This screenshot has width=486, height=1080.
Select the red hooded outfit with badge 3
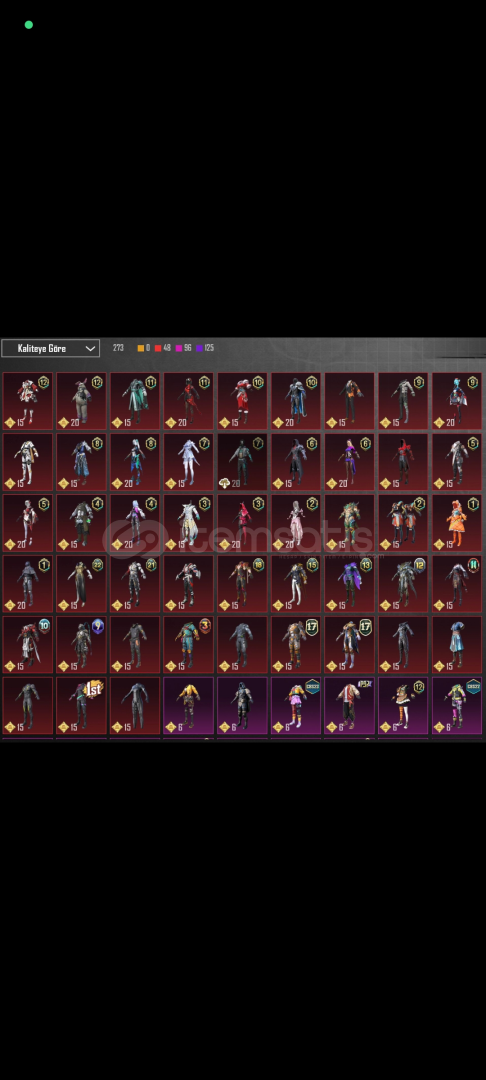pos(242,523)
